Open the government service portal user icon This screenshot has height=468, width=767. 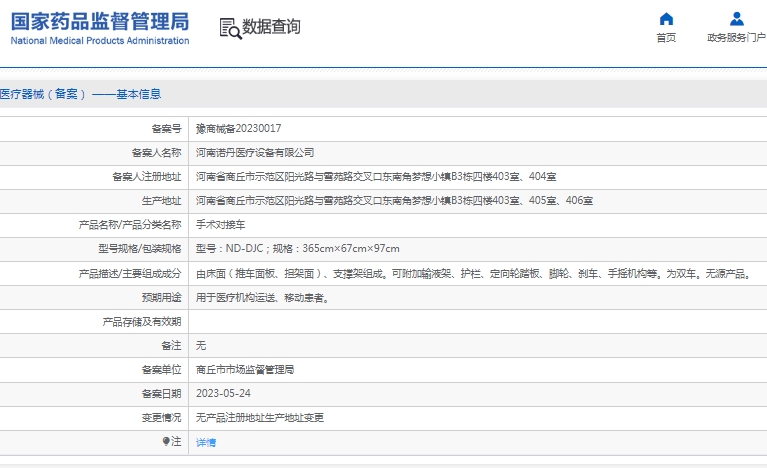[x=737, y=19]
